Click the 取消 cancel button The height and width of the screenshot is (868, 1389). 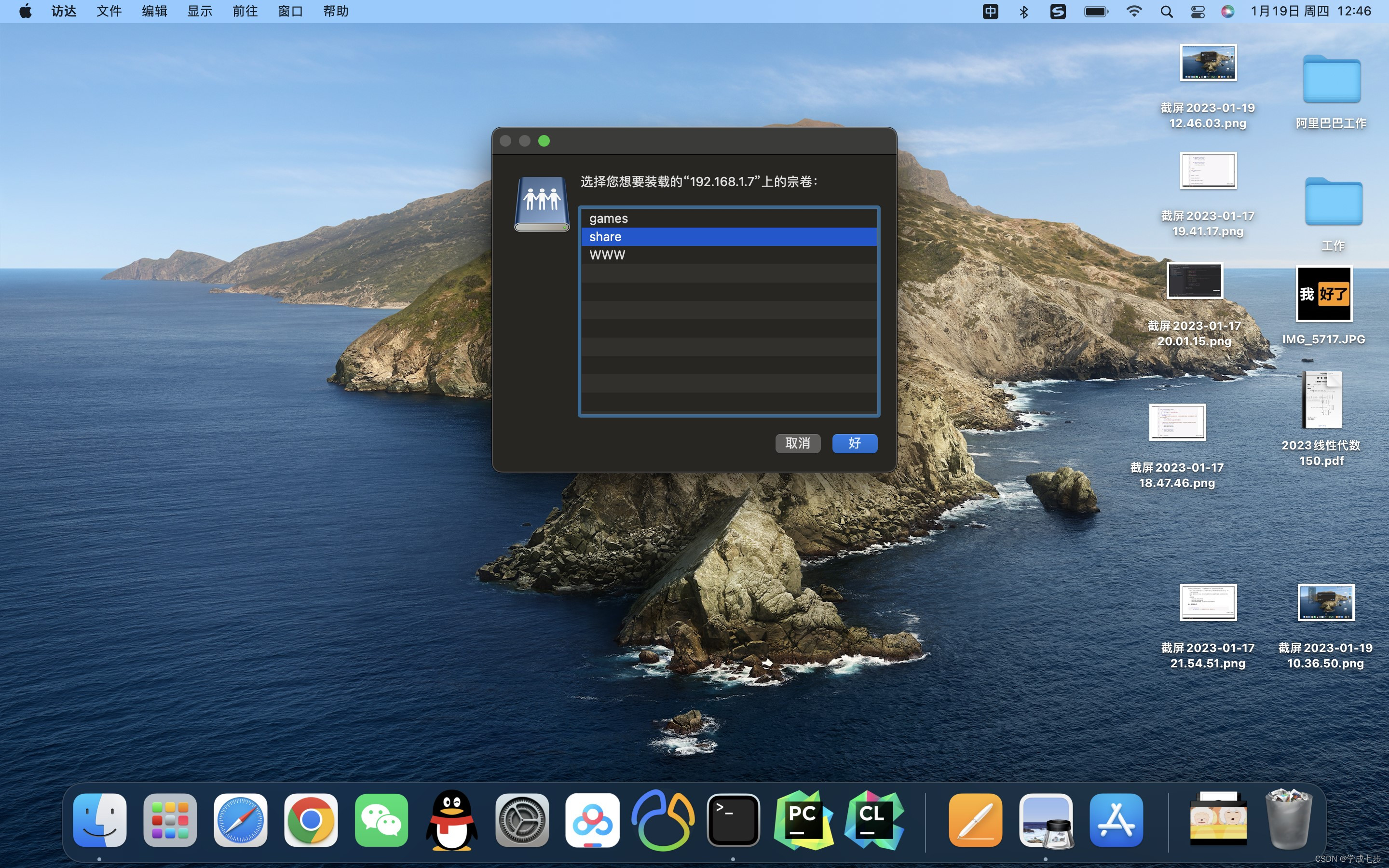pyautogui.click(x=797, y=443)
